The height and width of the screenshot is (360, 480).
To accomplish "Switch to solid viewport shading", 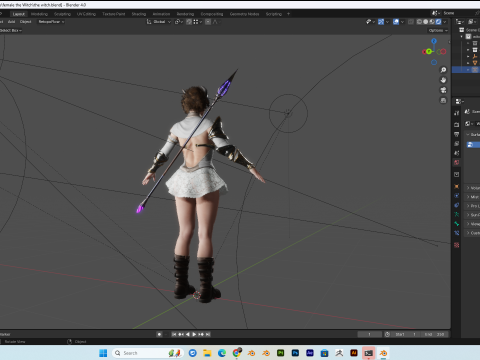I will coord(426,22).
